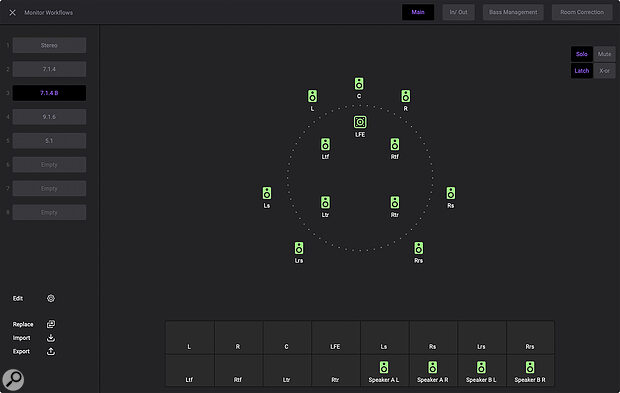Screen dimensions: 620x393
Task: Close the Monitor Workflows panel
Action: [x=13, y=13]
